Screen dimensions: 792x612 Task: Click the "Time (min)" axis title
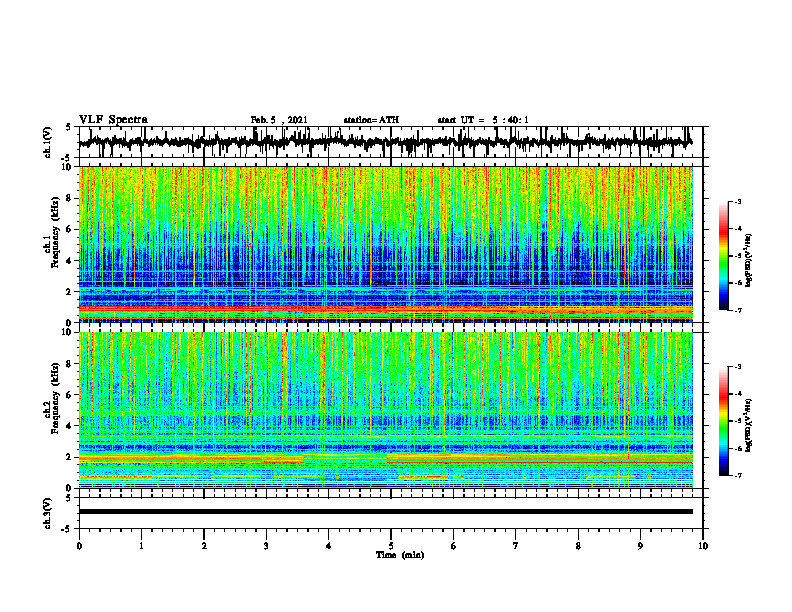point(400,555)
